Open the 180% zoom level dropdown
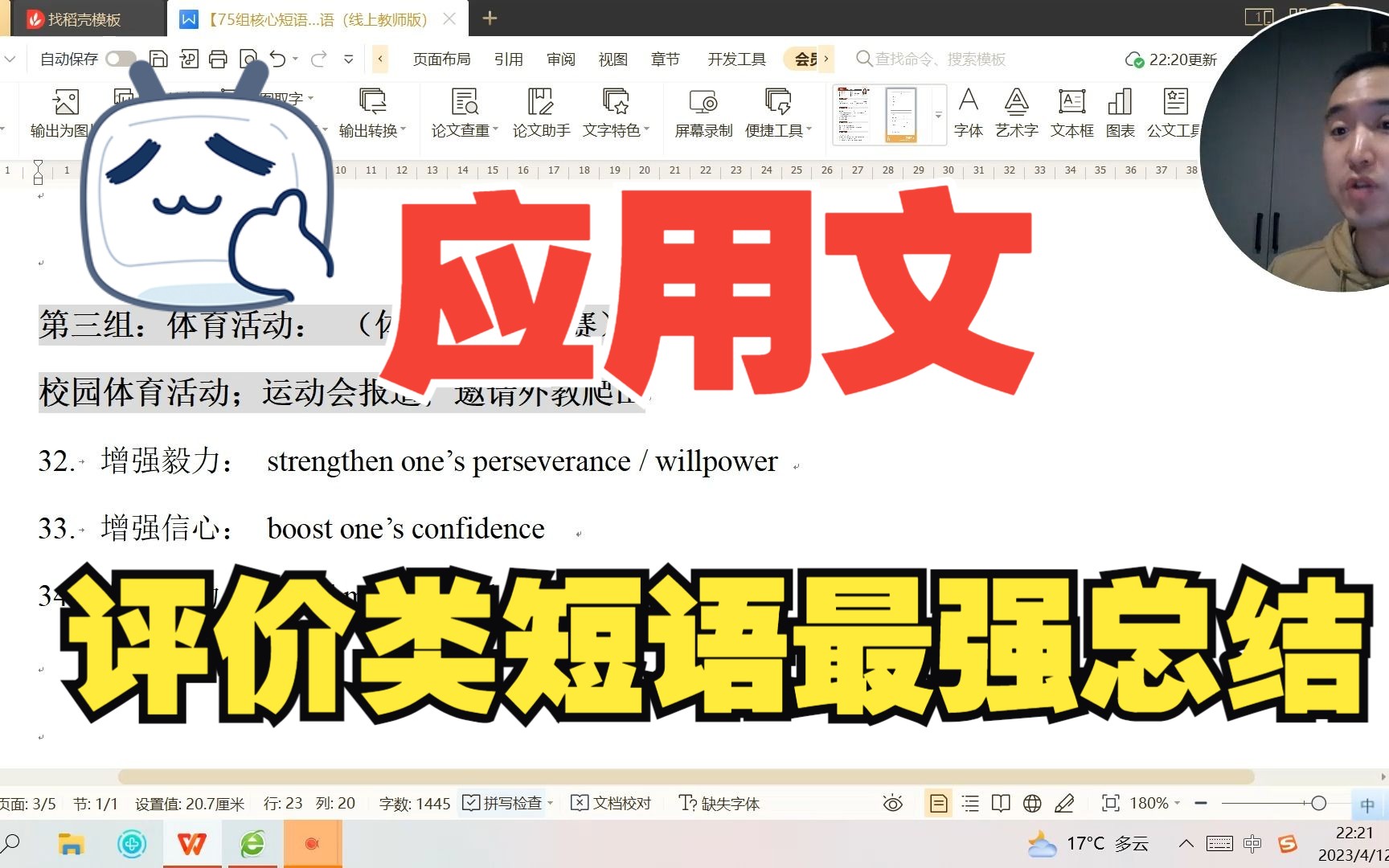1389x868 pixels. pos(1154,803)
